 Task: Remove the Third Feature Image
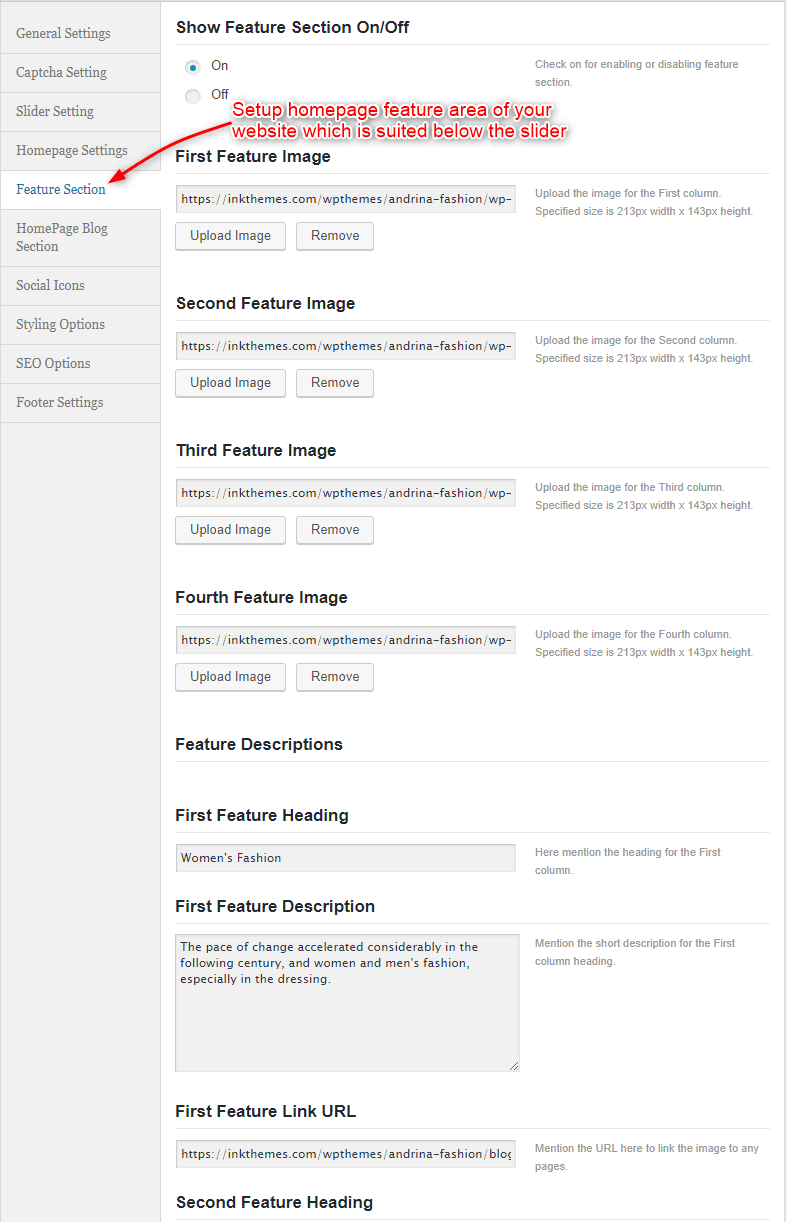click(335, 530)
